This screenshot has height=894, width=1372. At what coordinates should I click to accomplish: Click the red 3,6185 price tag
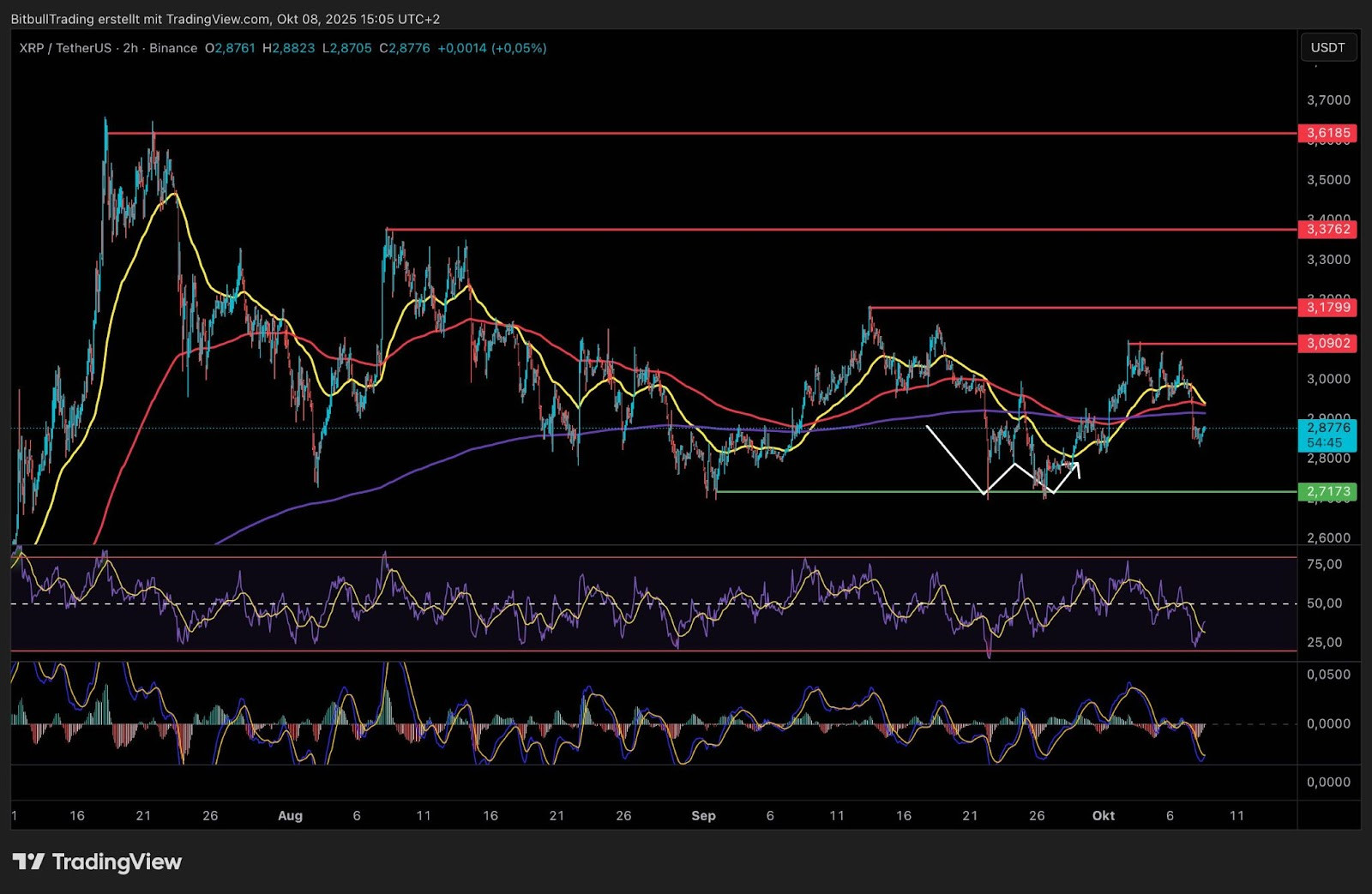coord(1327,133)
